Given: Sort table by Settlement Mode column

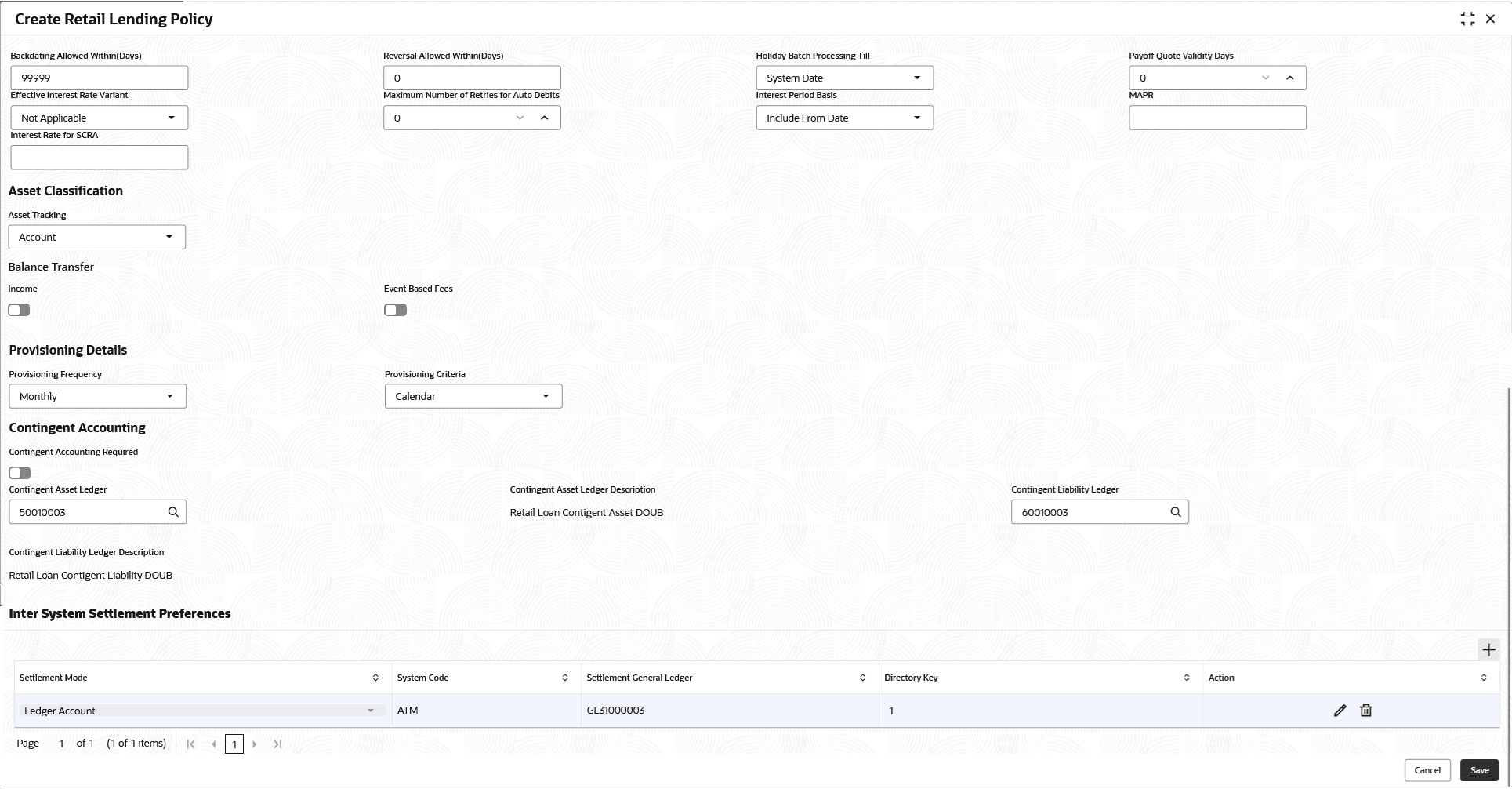Looking at the screenshot, I should [x=375, y=678].
